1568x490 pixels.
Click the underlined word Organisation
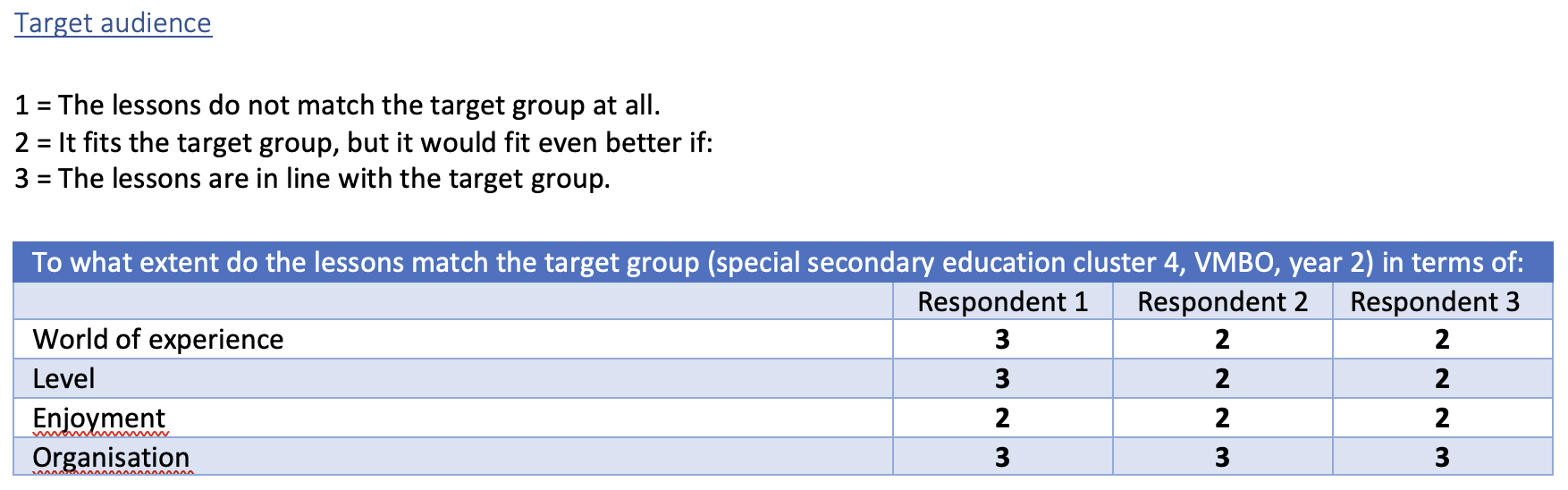(x=111, y=458)
